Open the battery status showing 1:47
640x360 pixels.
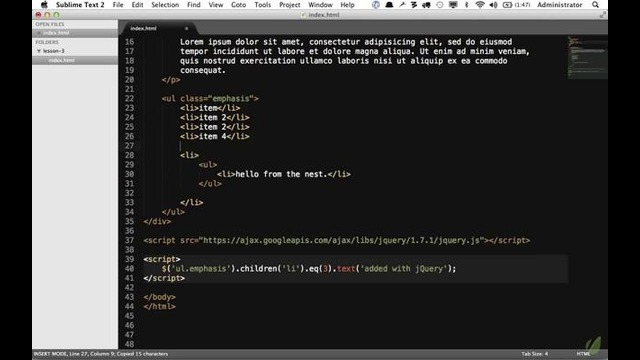516,5
